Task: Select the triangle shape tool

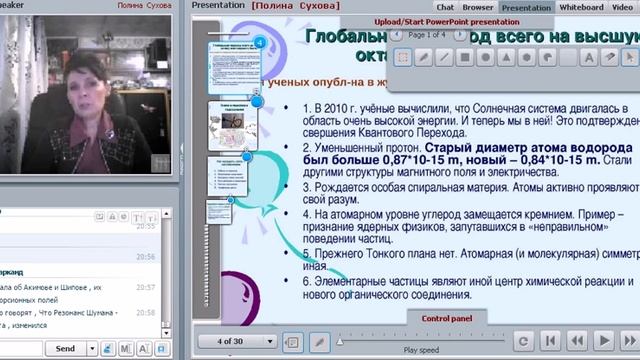Action: (506, 57)
